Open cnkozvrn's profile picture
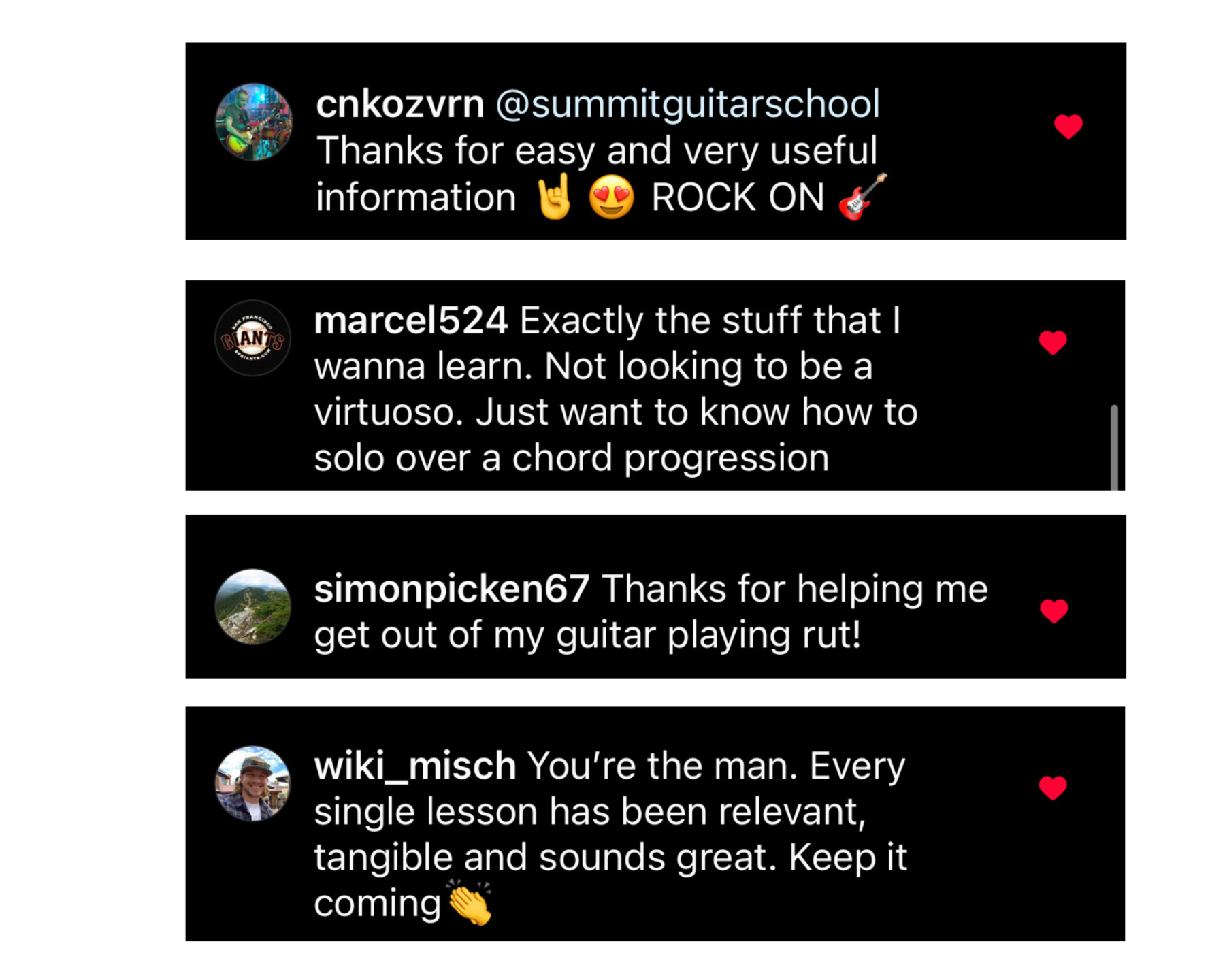This screenshot has width=1225, height=980. coord(253,122)
